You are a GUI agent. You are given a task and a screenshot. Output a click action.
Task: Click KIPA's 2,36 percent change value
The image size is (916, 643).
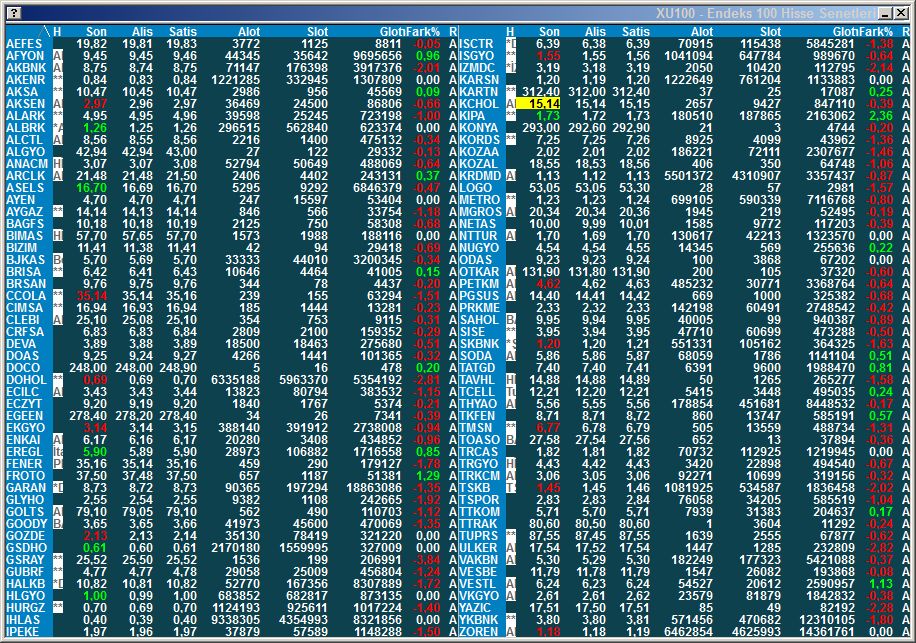(880, 116)
